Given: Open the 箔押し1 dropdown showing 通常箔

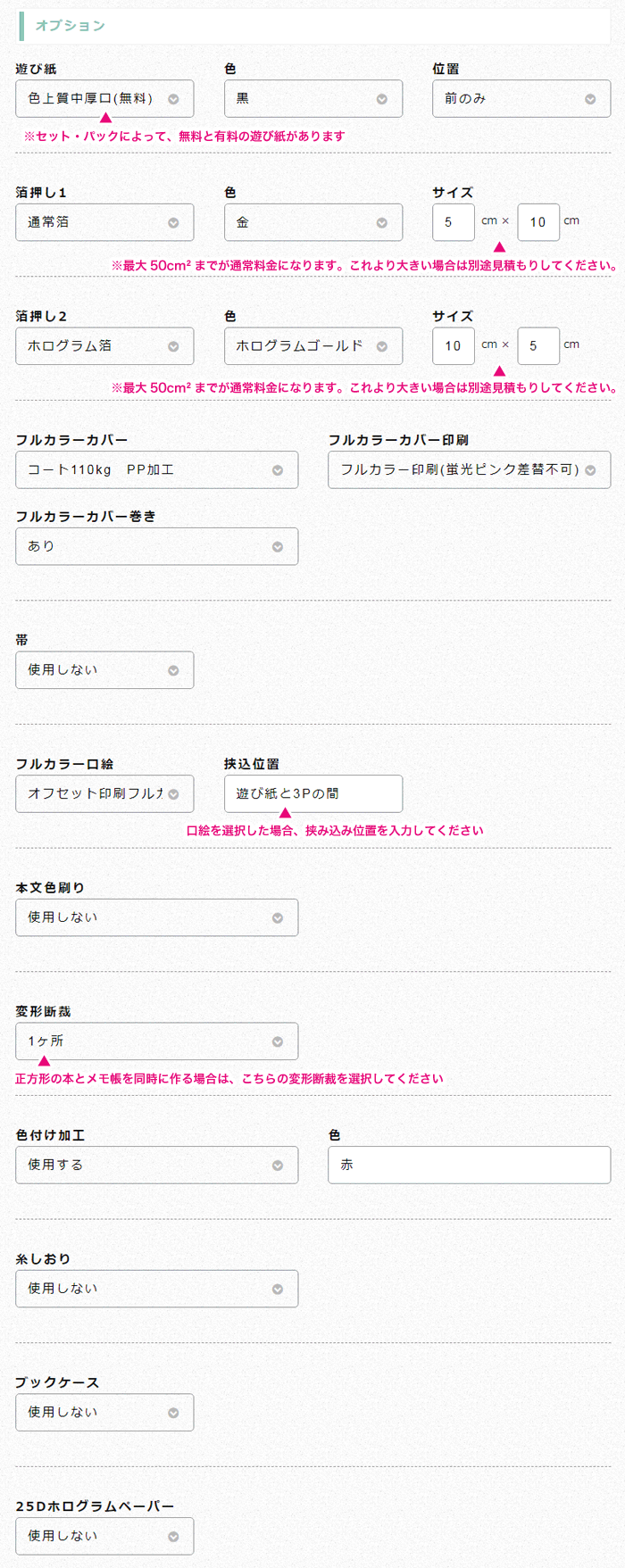Looking at the screenshot, I should pos(104,222).
